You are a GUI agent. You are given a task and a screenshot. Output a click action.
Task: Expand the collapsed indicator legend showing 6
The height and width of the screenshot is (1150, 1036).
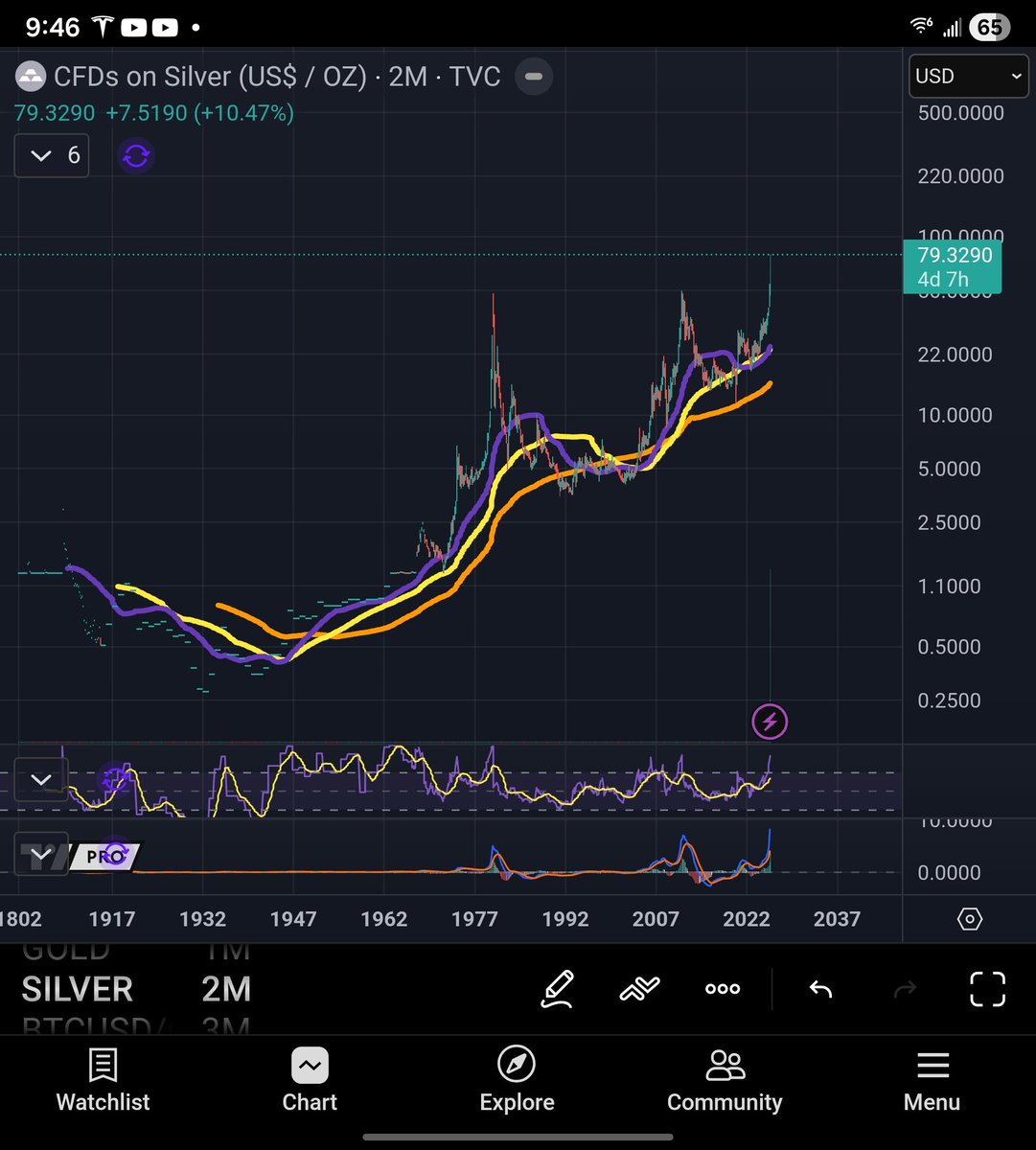(52, 155)
